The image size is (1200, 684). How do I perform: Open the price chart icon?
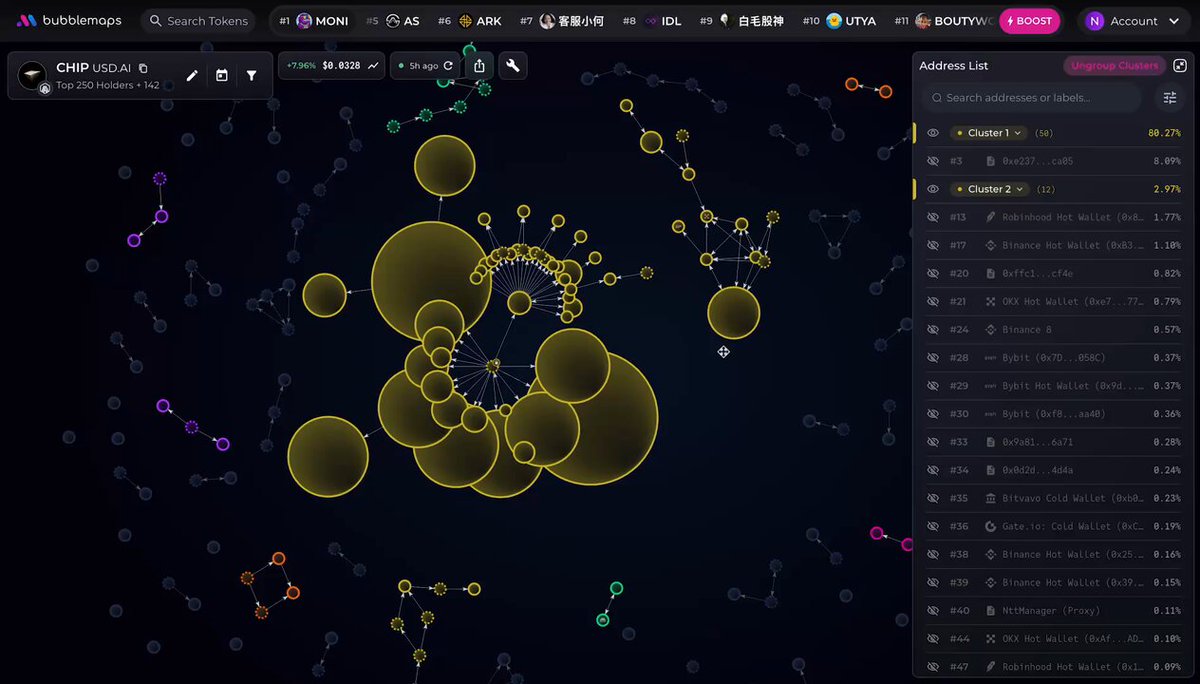tap(373, 66)
